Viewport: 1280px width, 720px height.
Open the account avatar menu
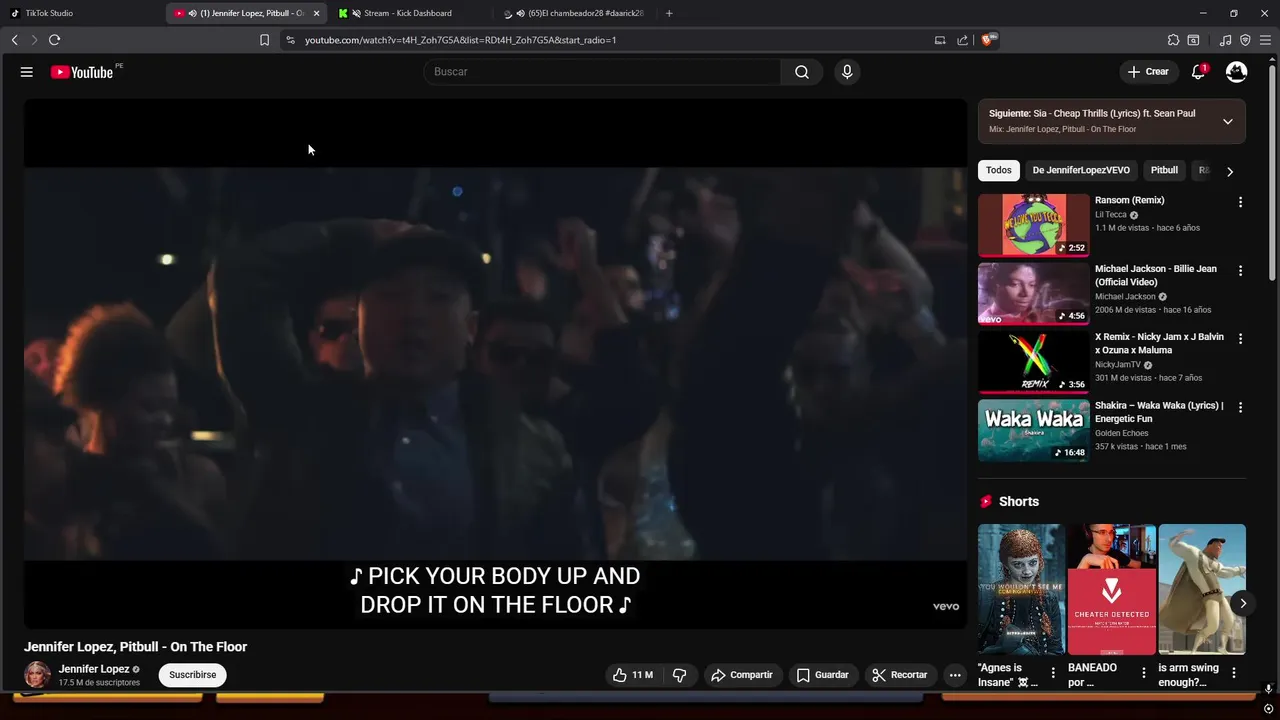(1237, 72)
